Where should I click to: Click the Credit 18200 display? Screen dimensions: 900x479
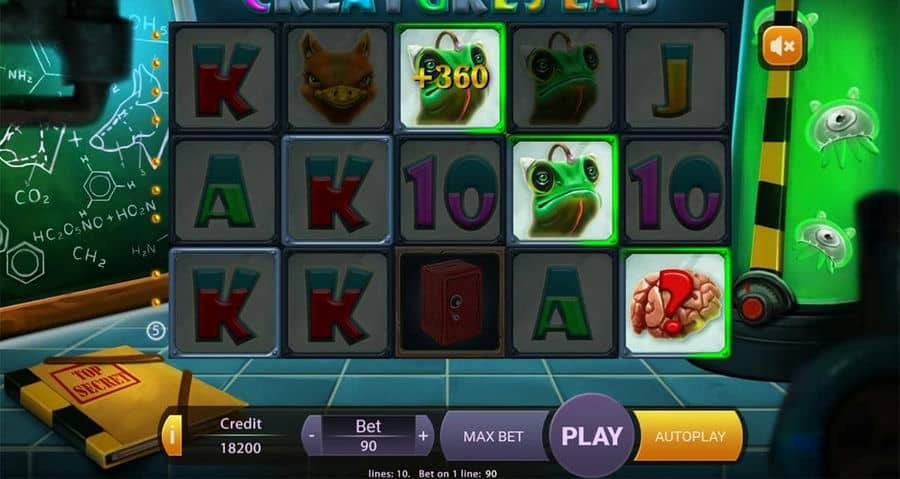point(241,436)
